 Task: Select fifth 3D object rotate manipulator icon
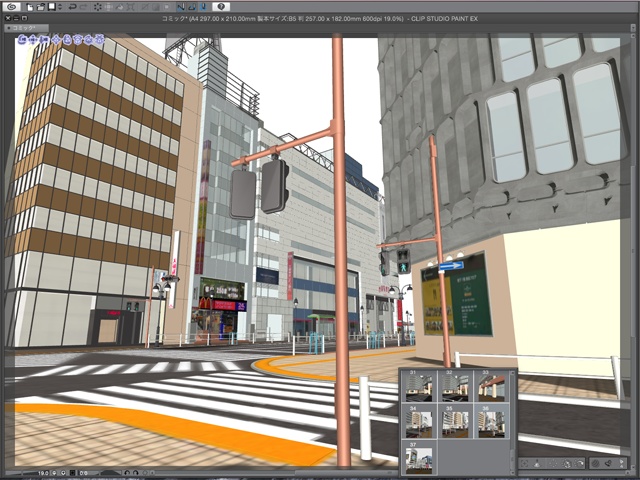coord(67,40)
